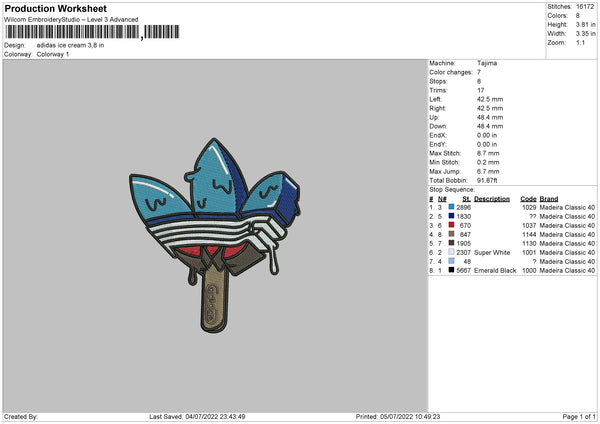This screenshot has height=424, width=600.
Task: Click the Machine value 'Tajima'
Action: coord(487,63)
